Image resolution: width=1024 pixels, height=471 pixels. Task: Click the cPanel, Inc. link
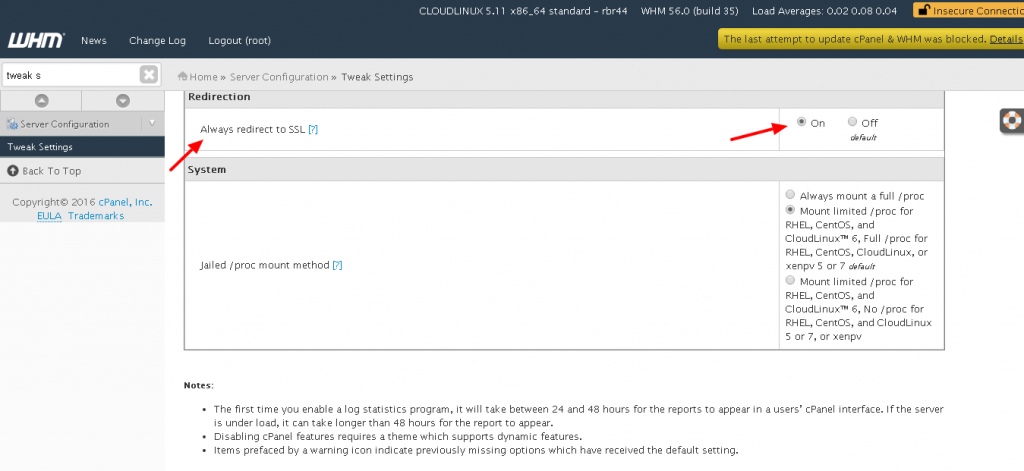pos(125,203)
